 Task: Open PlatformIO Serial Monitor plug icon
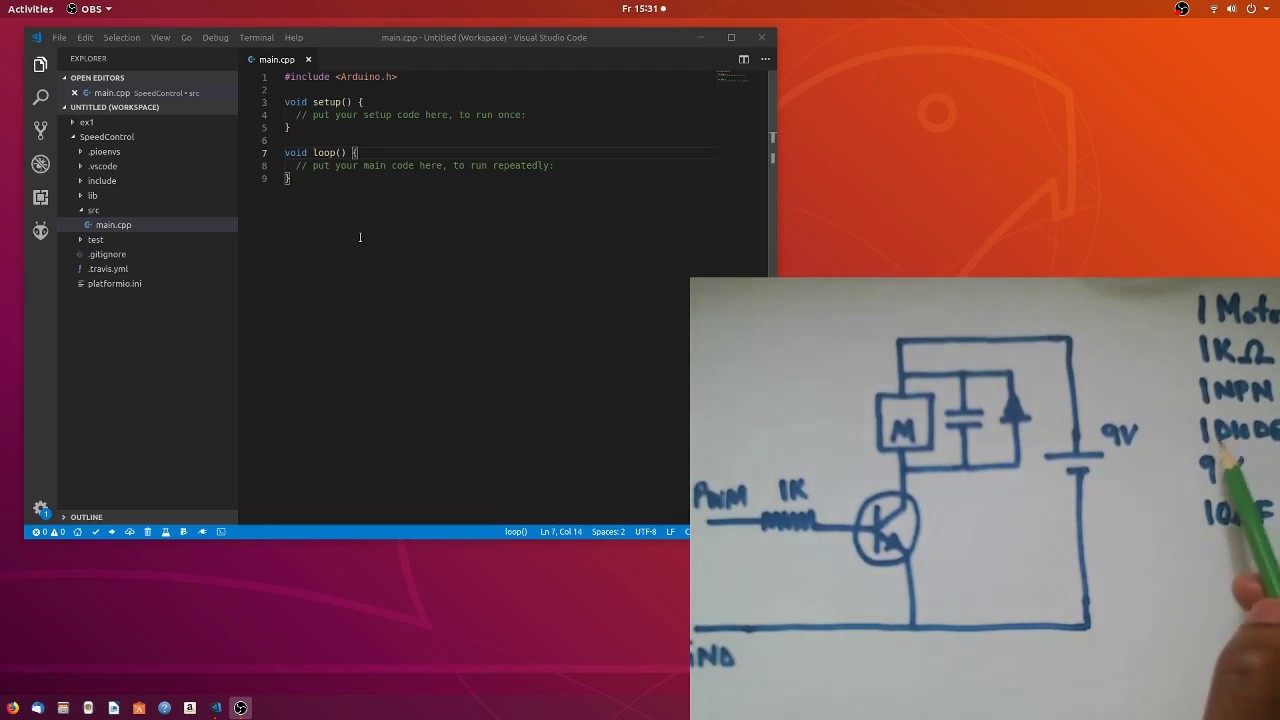(202, 532)
